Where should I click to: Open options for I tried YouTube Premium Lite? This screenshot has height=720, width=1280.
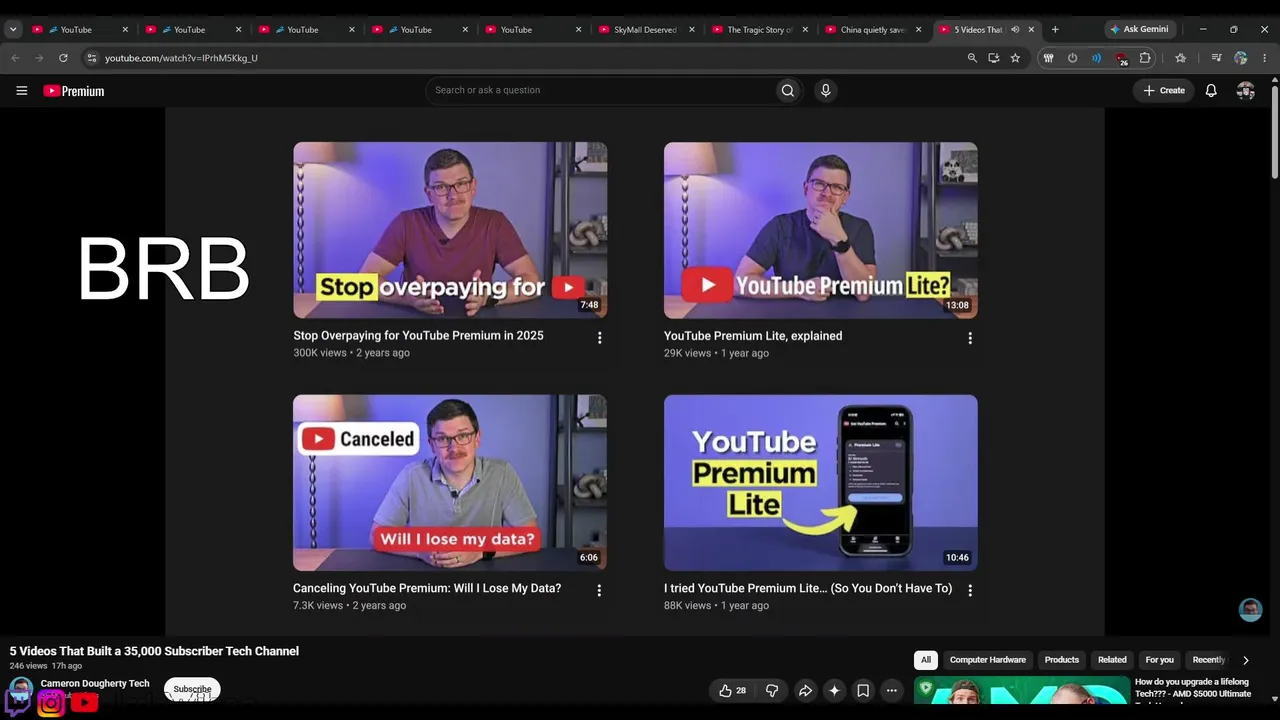tap(969, 591)
